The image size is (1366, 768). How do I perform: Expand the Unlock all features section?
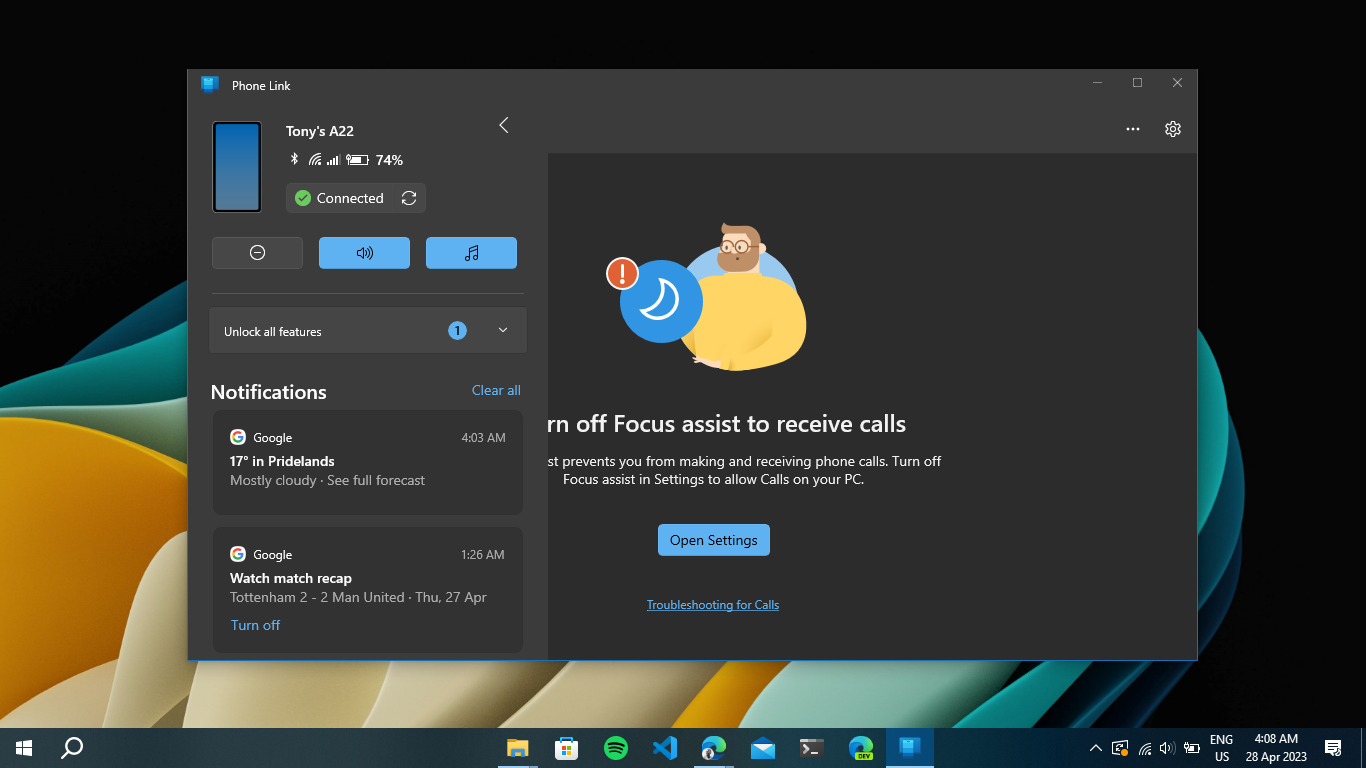tap(368, 331)
